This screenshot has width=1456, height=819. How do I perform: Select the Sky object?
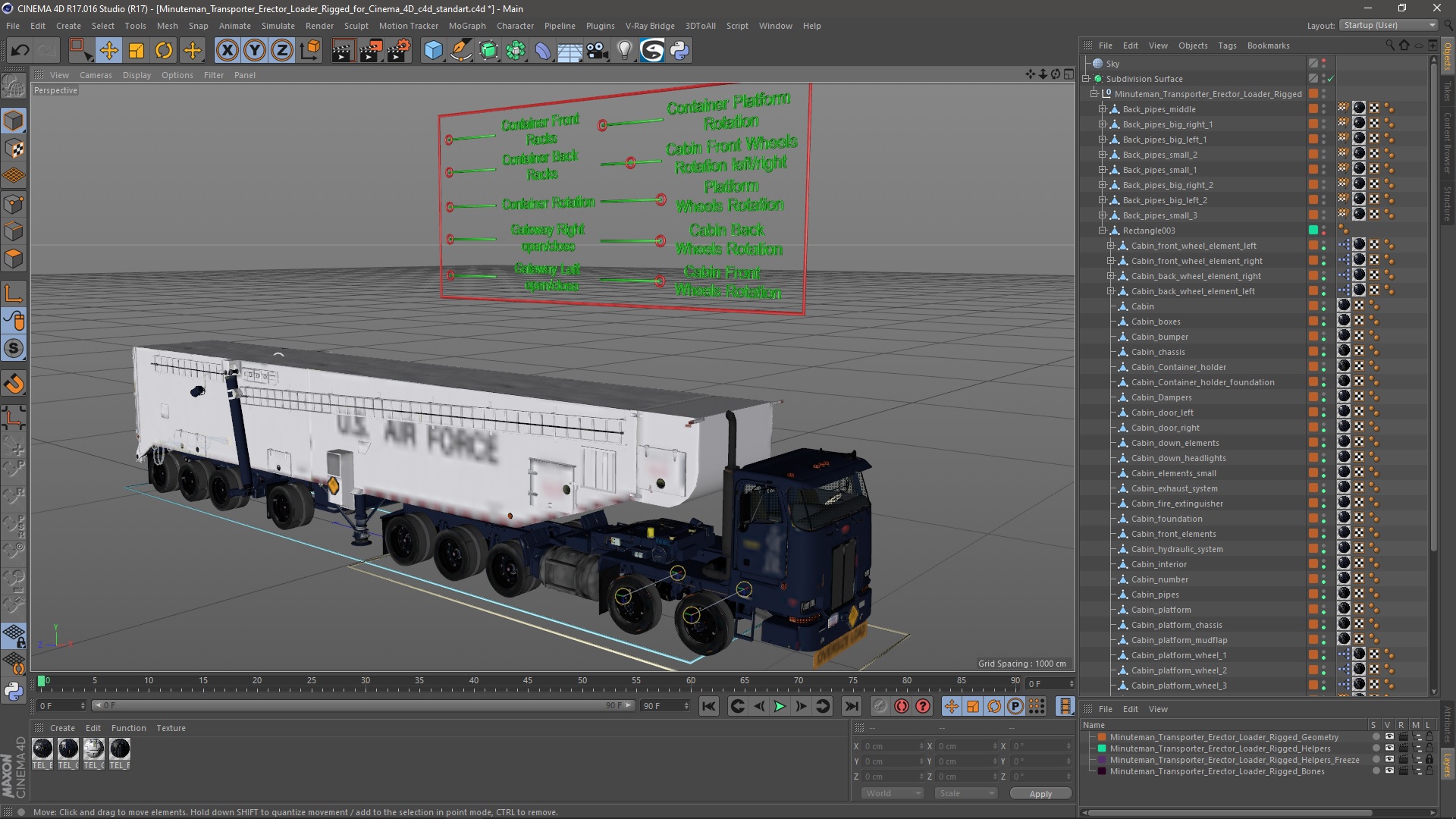(1112, 64)
